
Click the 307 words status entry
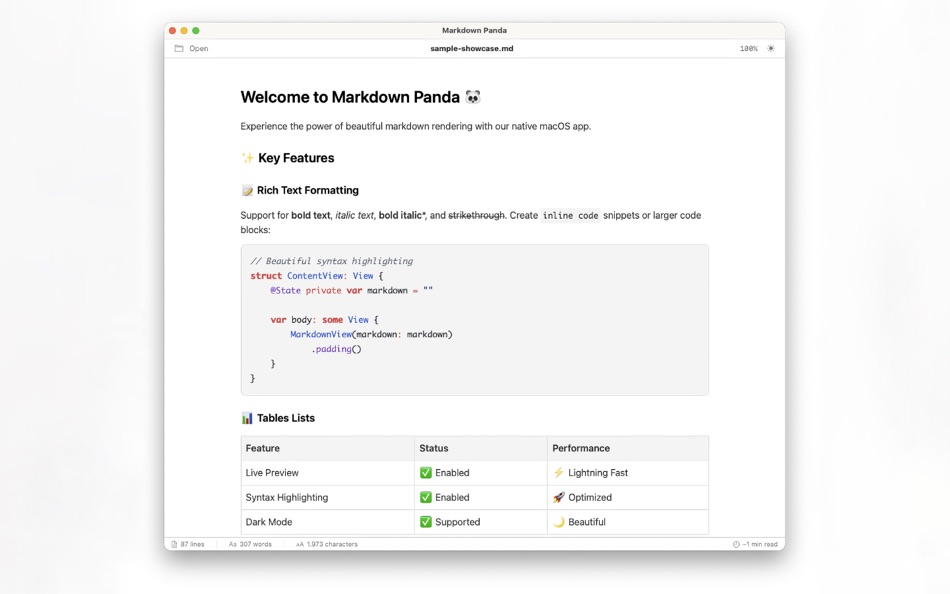coord(250,544)
